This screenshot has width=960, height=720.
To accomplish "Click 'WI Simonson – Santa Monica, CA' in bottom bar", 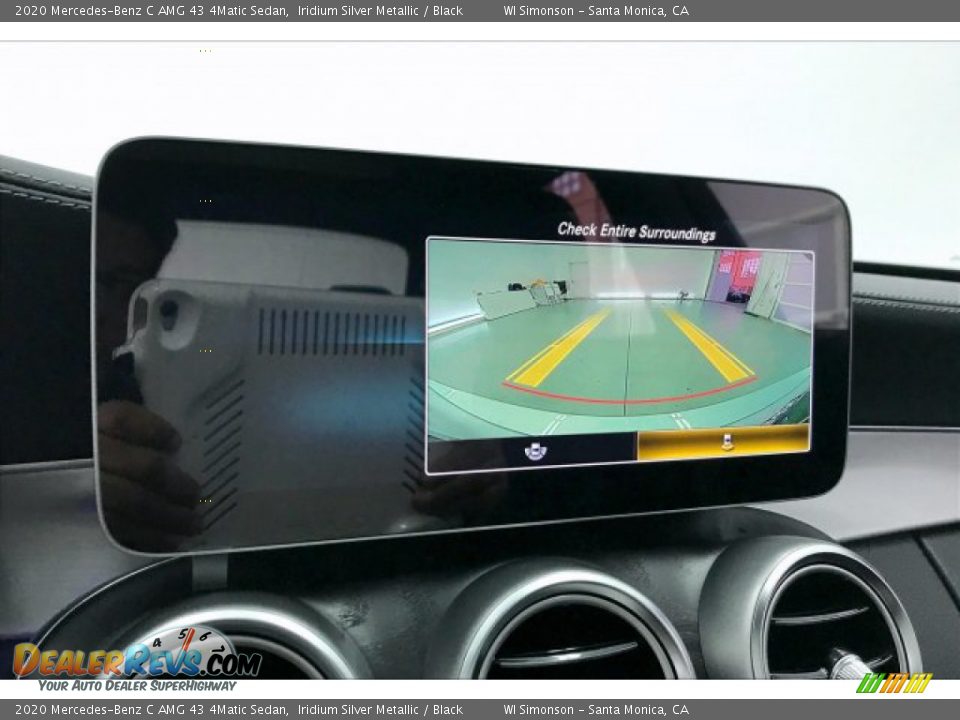I will (596, 710).
